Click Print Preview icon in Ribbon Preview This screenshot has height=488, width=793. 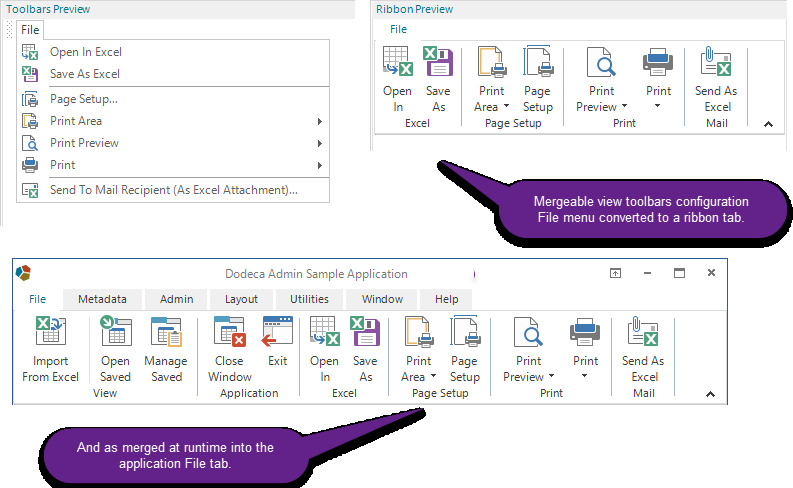coord(601,61)
